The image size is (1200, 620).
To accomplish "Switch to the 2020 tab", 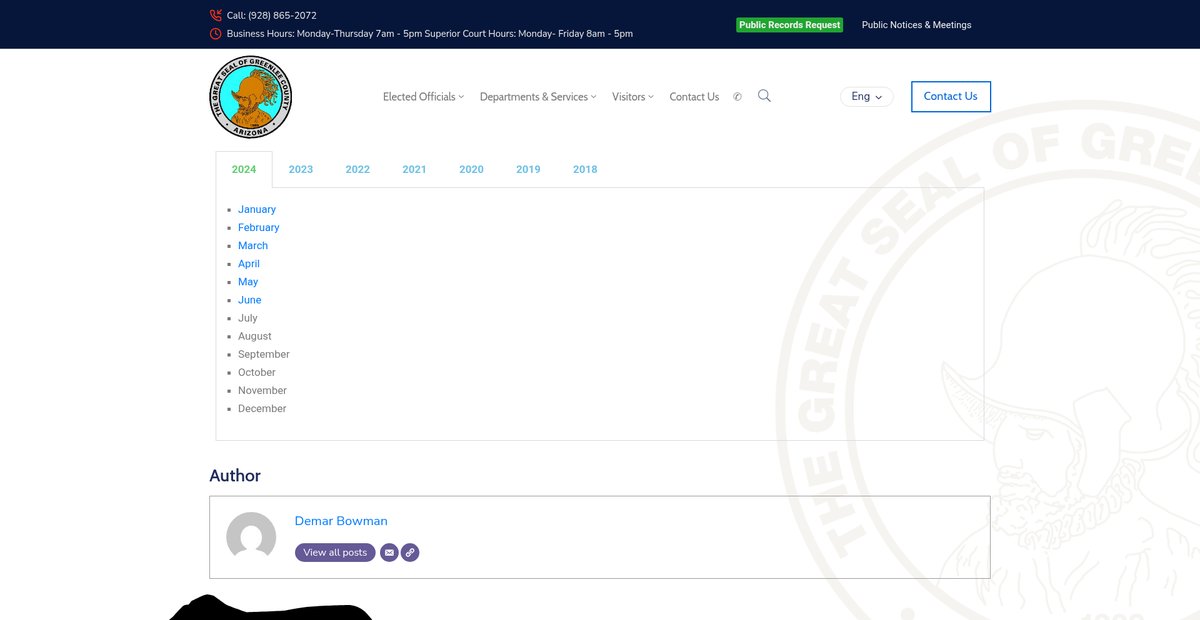I will (471, 169).
